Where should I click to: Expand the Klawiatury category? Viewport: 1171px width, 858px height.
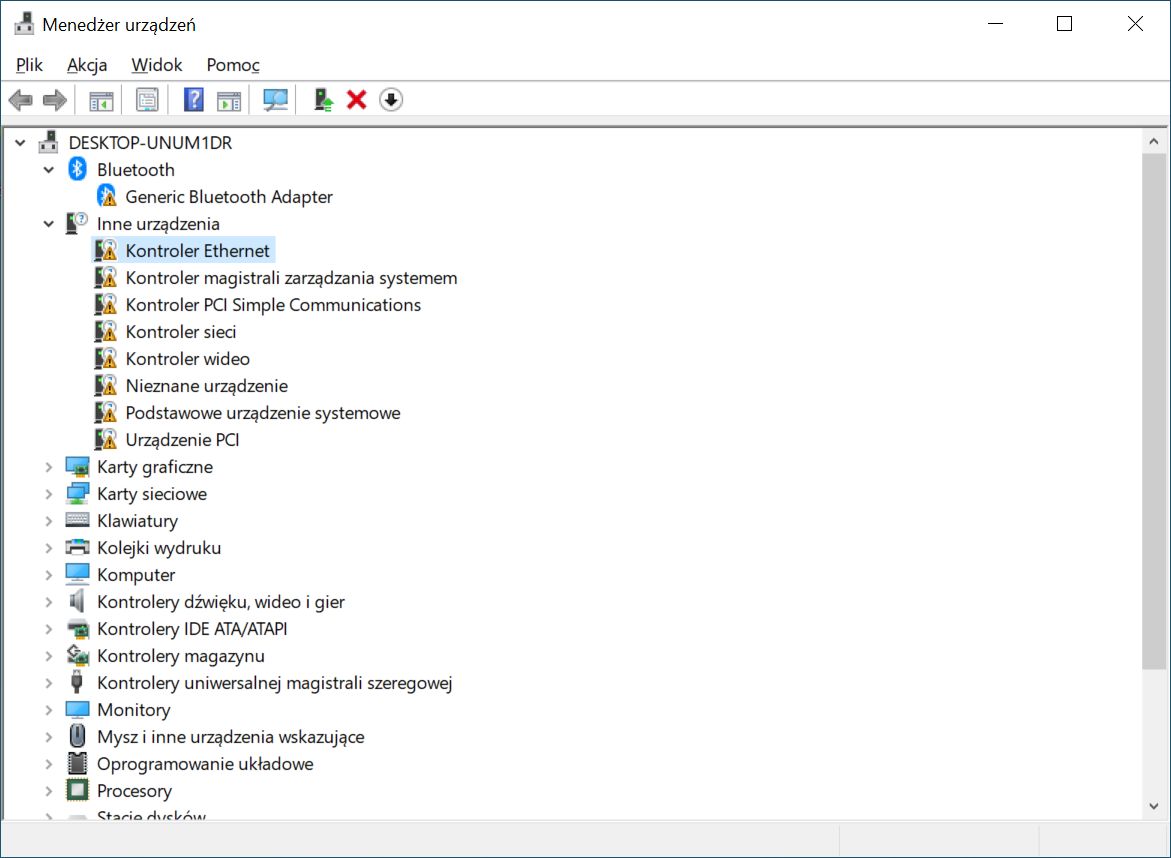click(49, 520)
